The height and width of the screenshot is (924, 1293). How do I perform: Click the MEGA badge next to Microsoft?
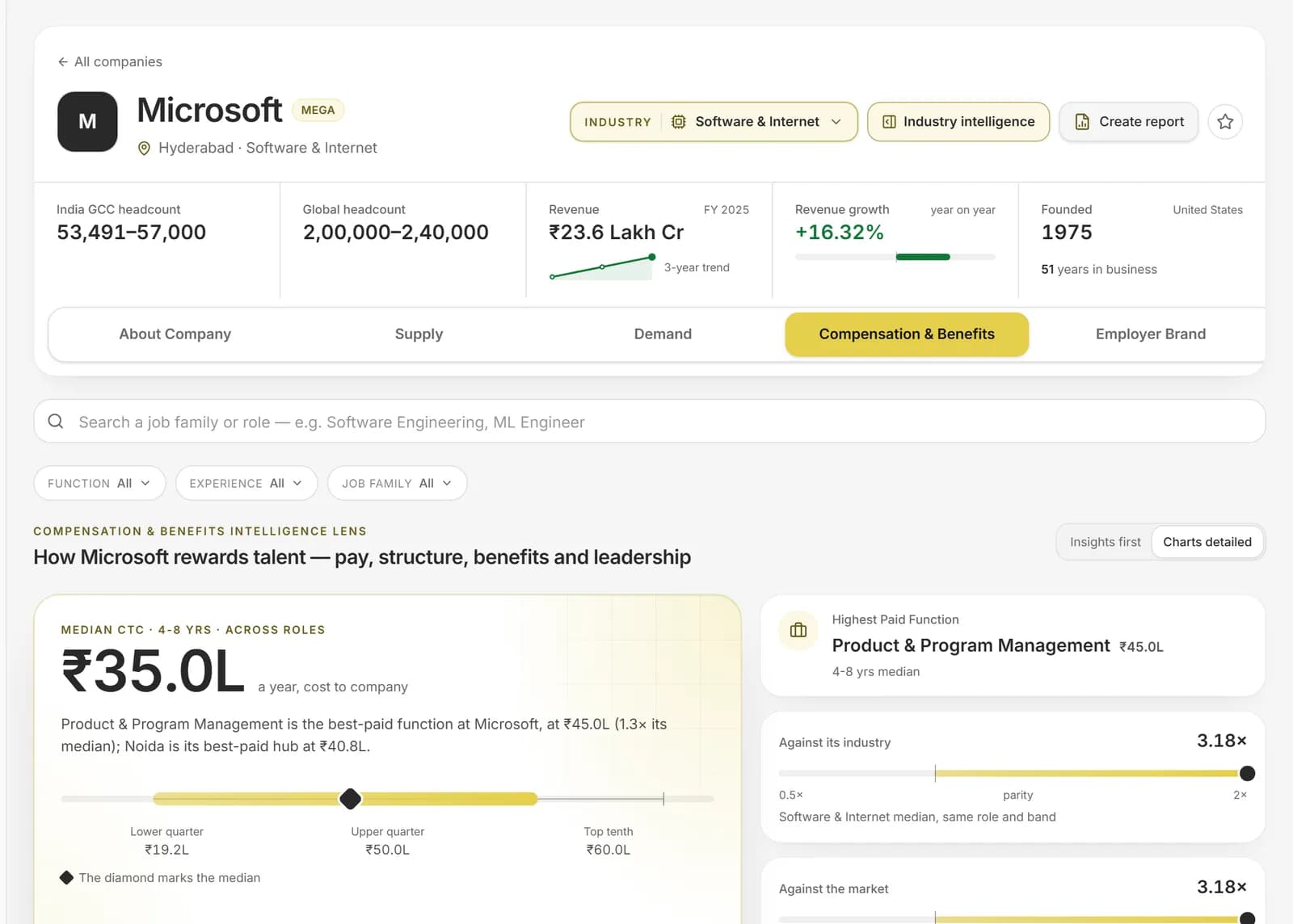318,111
